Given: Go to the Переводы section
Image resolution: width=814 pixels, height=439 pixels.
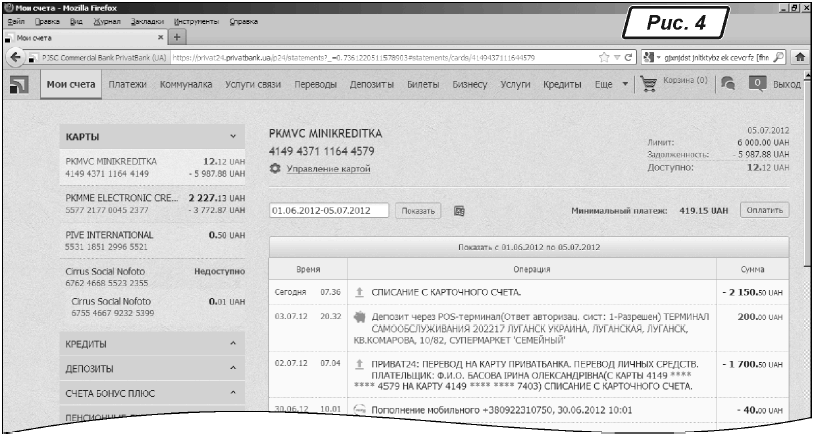Looking at the screenshot, I should (x=316, y=86).
